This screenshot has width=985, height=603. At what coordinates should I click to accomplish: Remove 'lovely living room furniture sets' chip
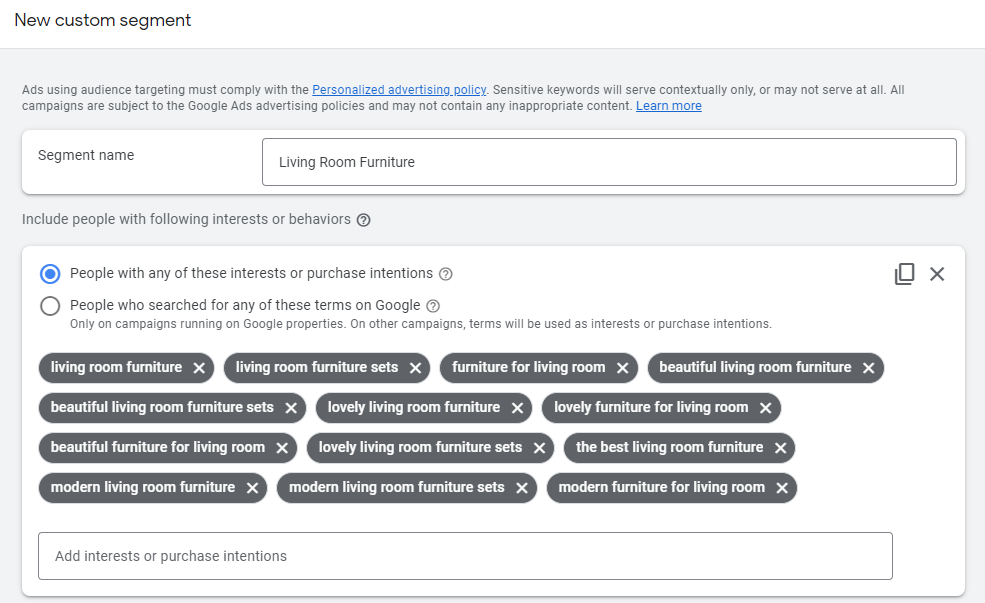coord(539,448)
